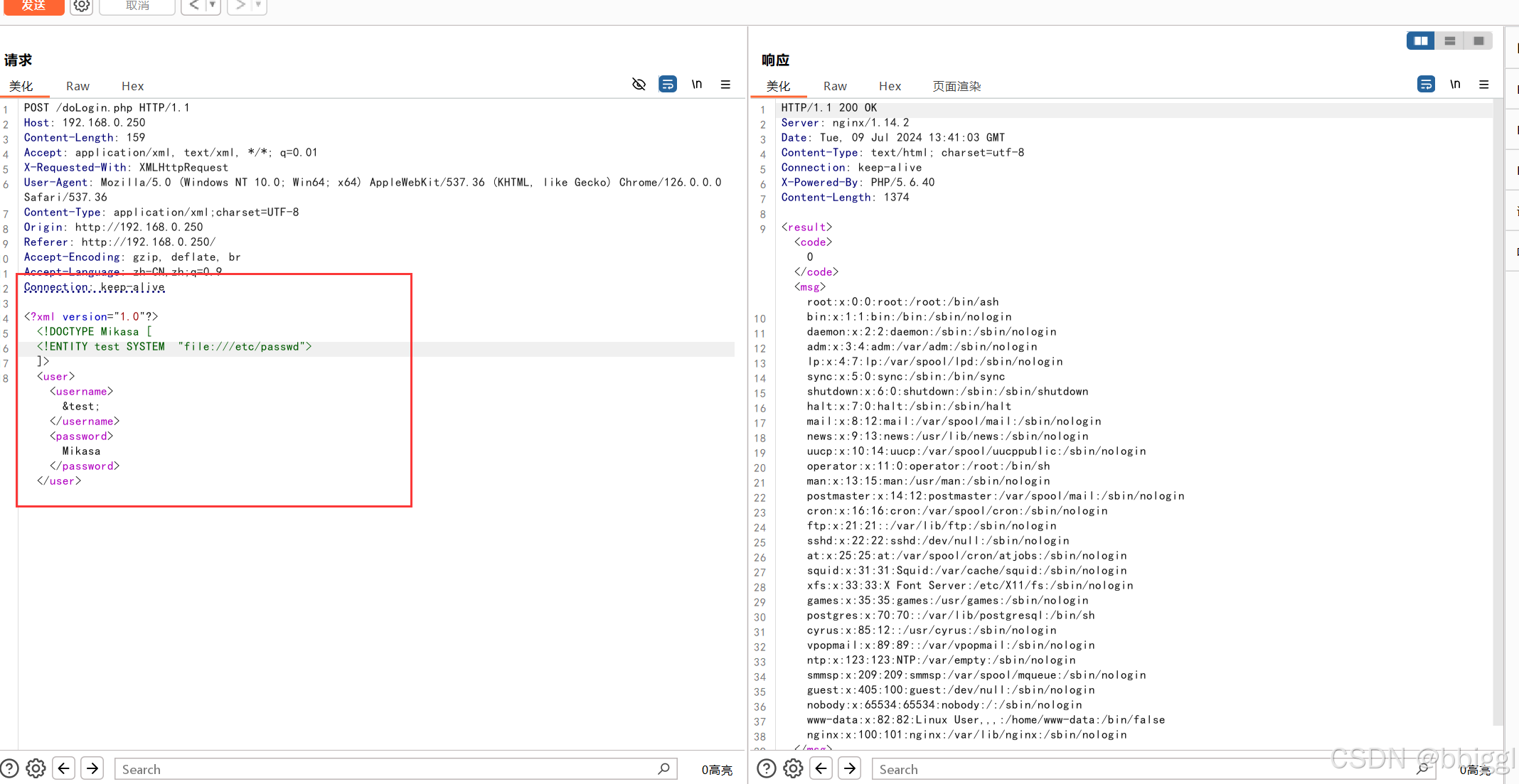Toggle word wrap in the request panel

[x=668, y=85]
